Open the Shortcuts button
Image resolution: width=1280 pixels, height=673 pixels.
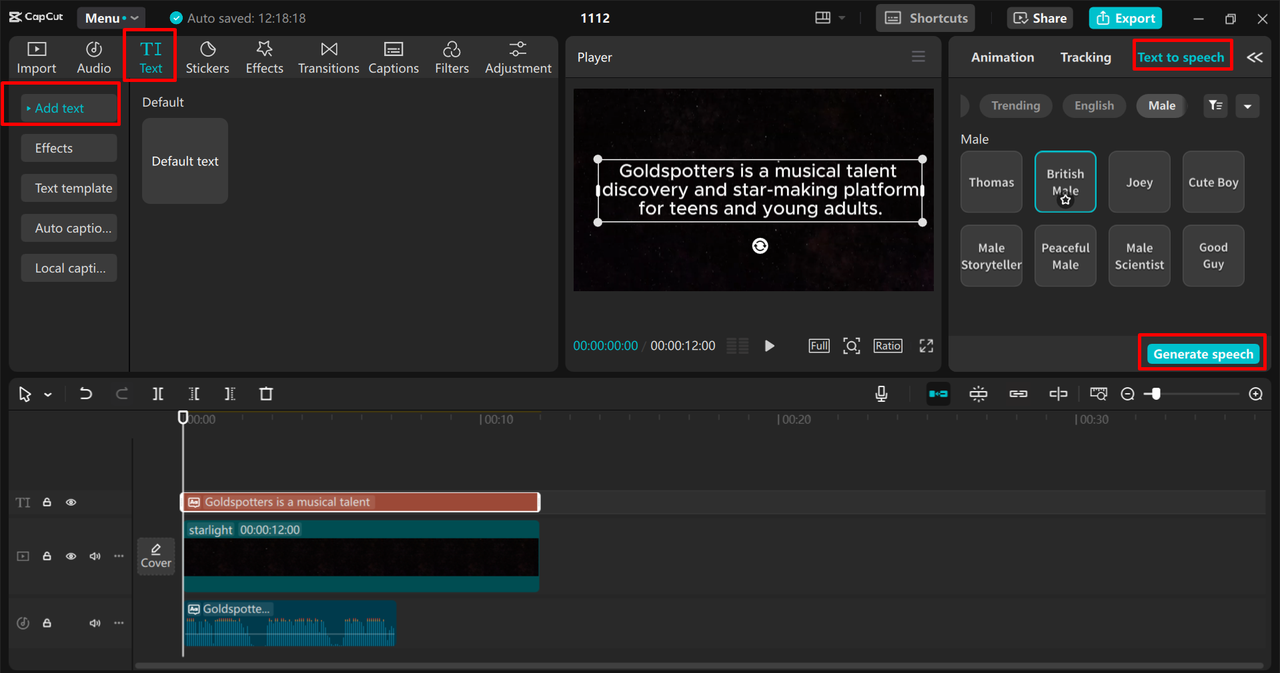(925, 18)
